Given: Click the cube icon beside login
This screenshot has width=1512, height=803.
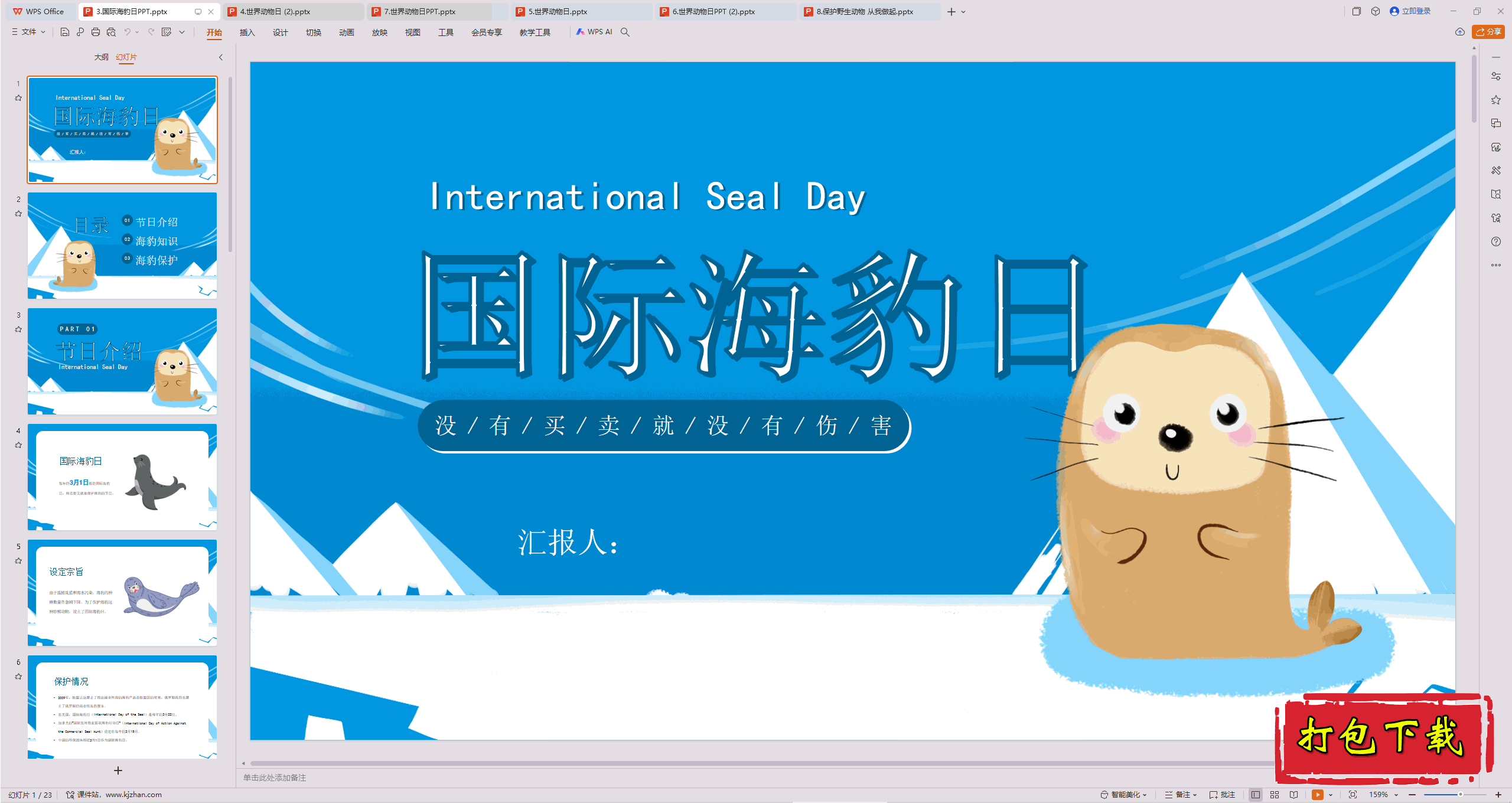Looking at the screenshot, I should [x=1376, y=11].
